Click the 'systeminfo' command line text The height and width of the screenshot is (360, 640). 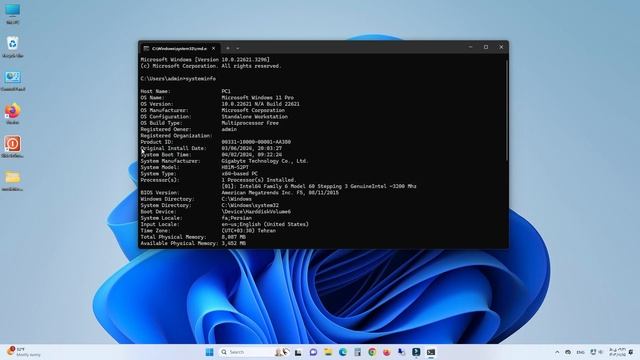tap(200, 79)
